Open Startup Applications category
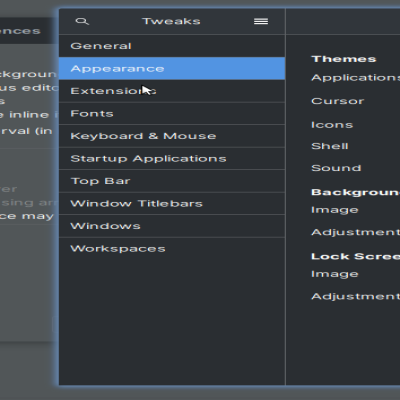Screen dimensions: 400x400 172,158
